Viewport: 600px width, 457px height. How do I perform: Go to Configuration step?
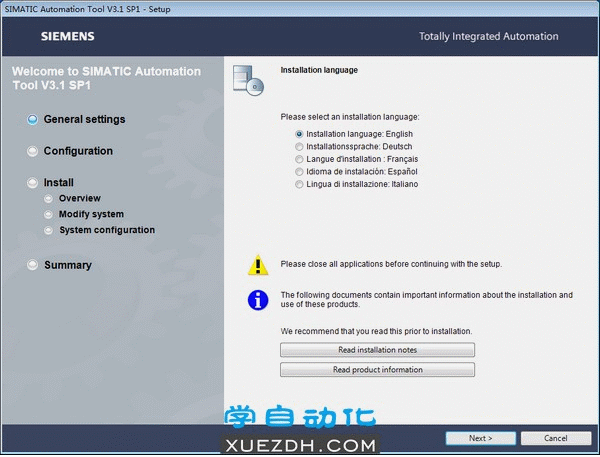(x=78, y=151)
